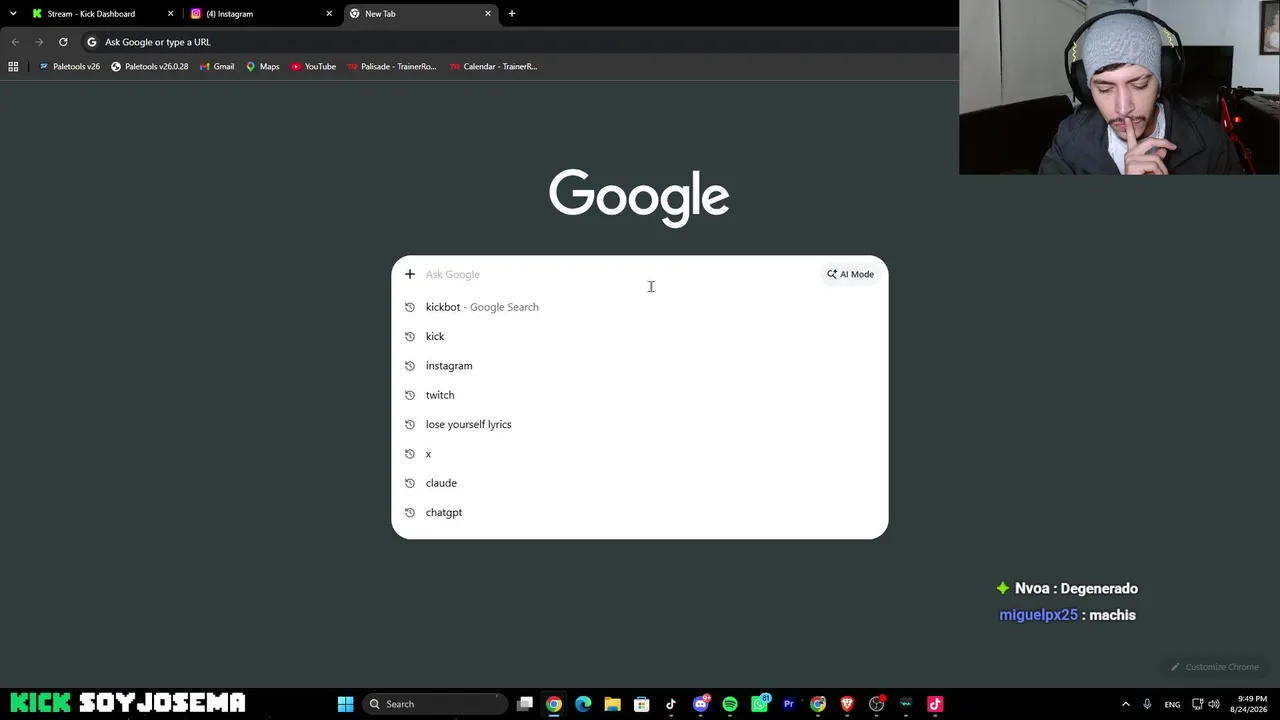Select the twitch search suggestion
The image size is (1280, 720).
[639, 395]
